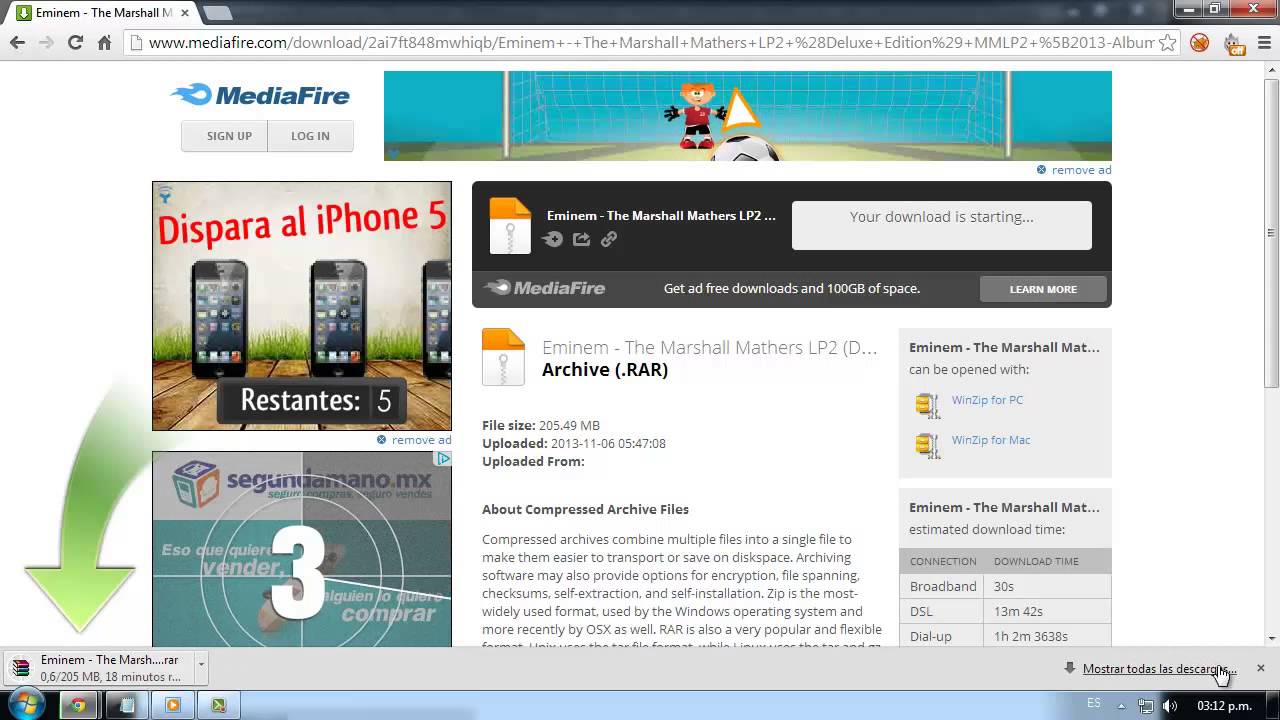Click the 'Your download is starting...' box
The height and width of the screenshot is (720, 1280).
pyautogui.click(x=942, y=225)
